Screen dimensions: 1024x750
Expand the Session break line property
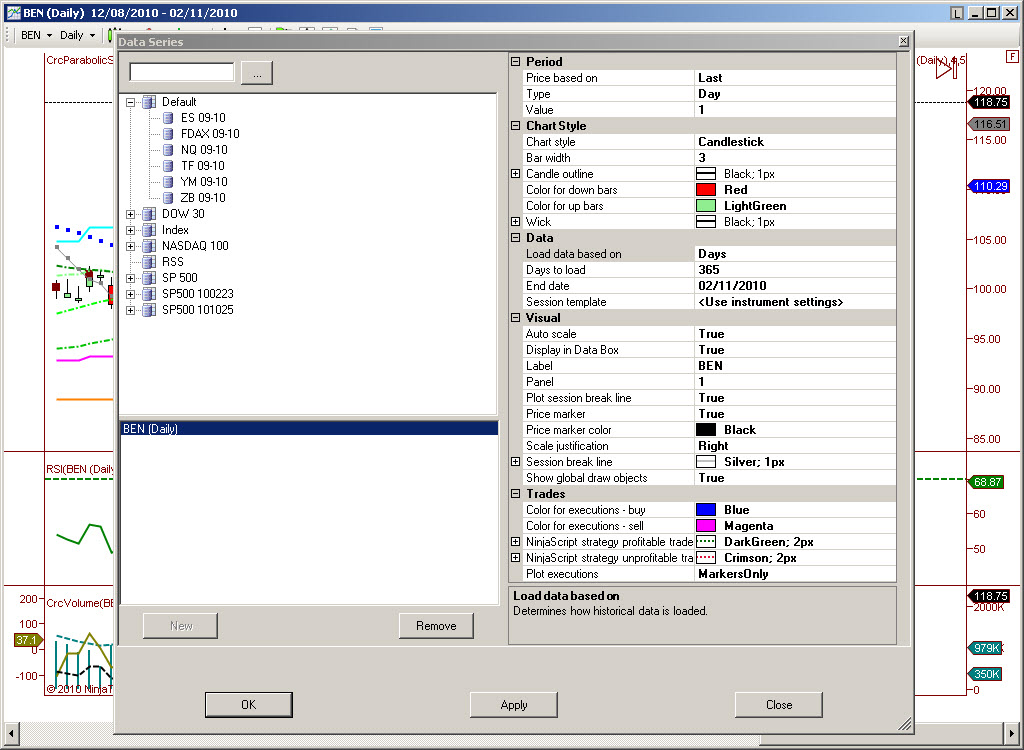tap(515, 462)
